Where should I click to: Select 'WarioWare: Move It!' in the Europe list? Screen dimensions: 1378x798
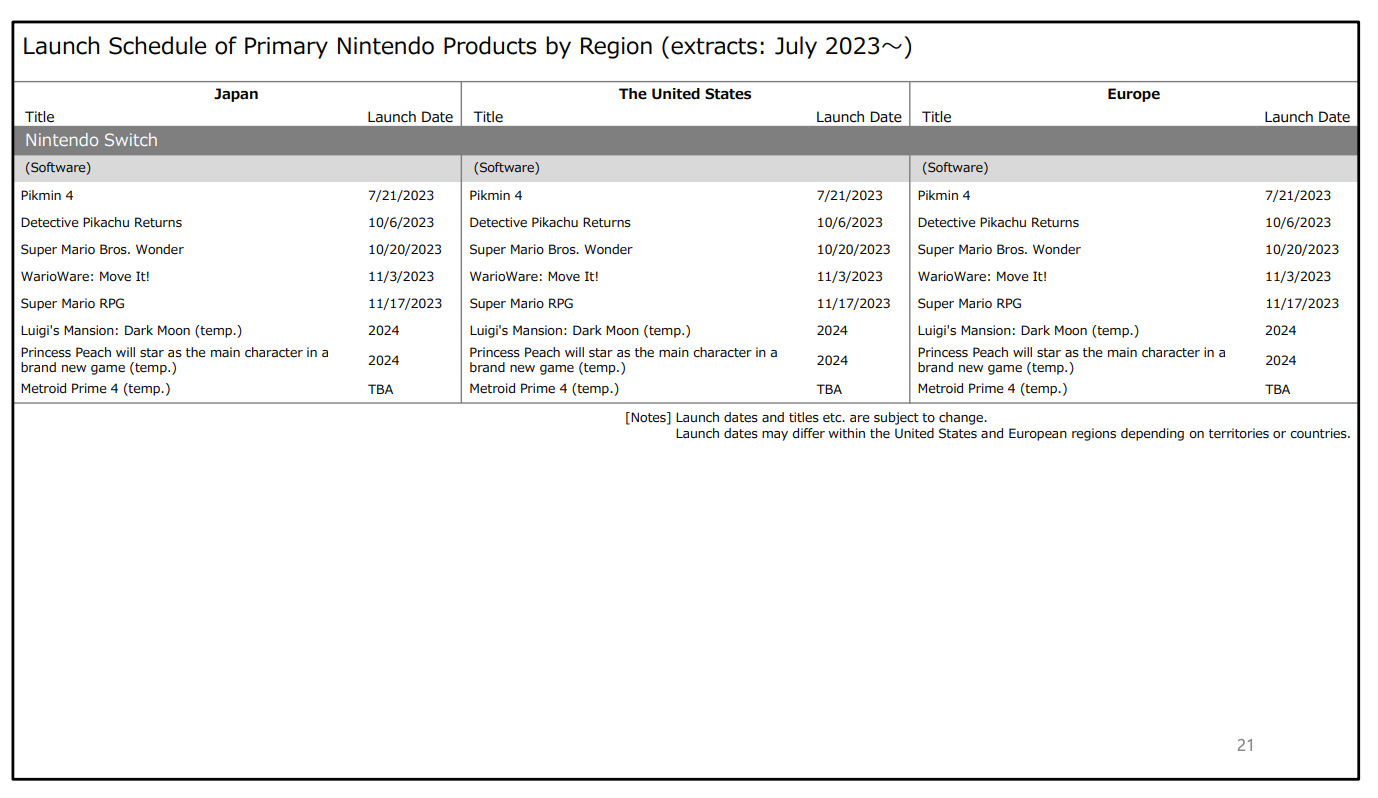(x=982, y=277)
